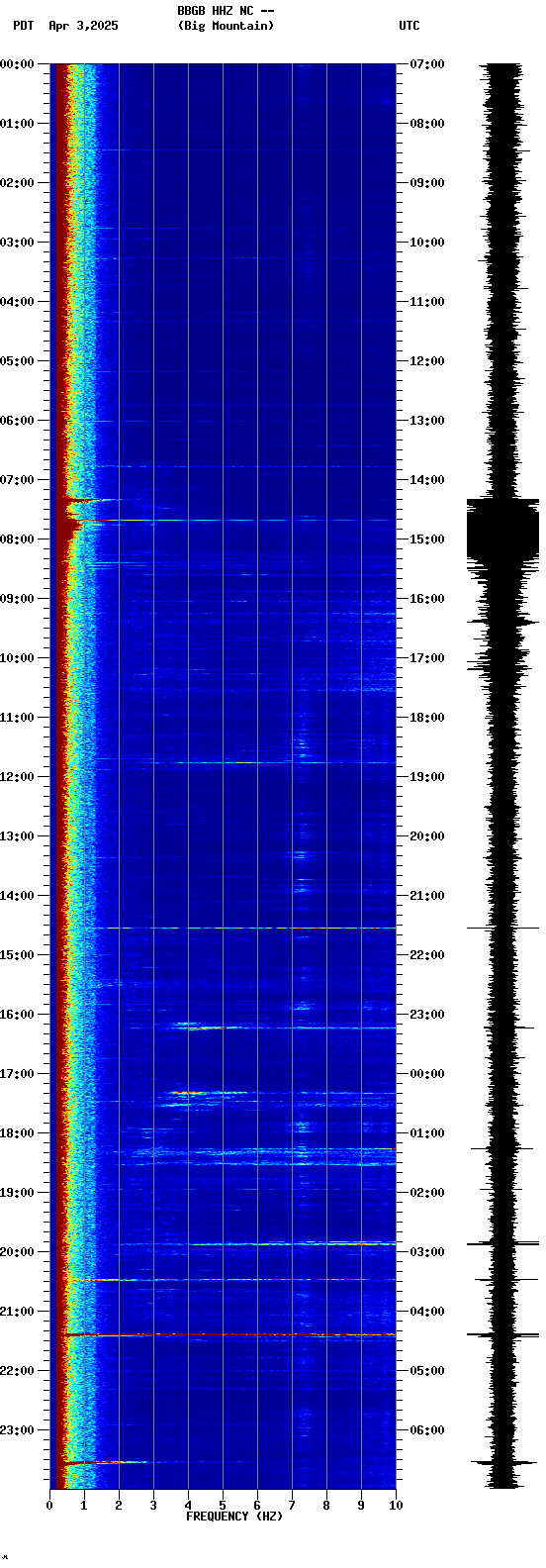Click the '03:00' label on PDT axis

pyautogui.click(x=17, y=243)
